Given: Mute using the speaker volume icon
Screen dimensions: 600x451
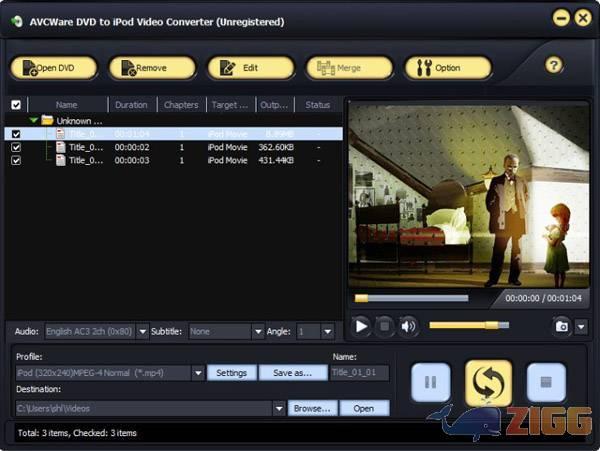Looking at the screenshot, I should [x=408, y=325].
